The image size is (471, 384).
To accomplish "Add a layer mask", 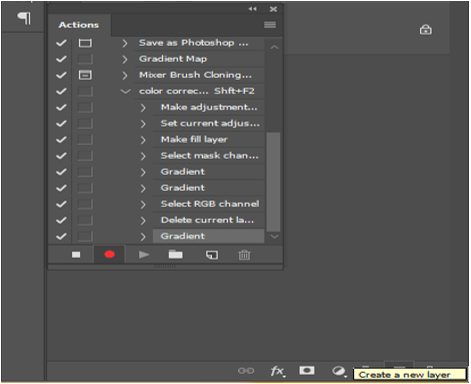I will tap(307, 370).
